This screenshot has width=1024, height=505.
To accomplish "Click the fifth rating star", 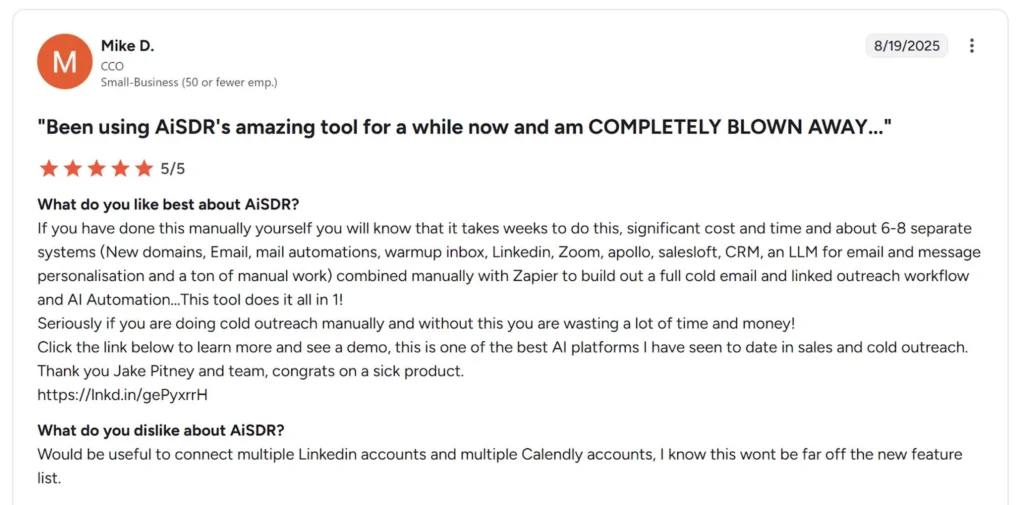I will [x=144, y=168].
